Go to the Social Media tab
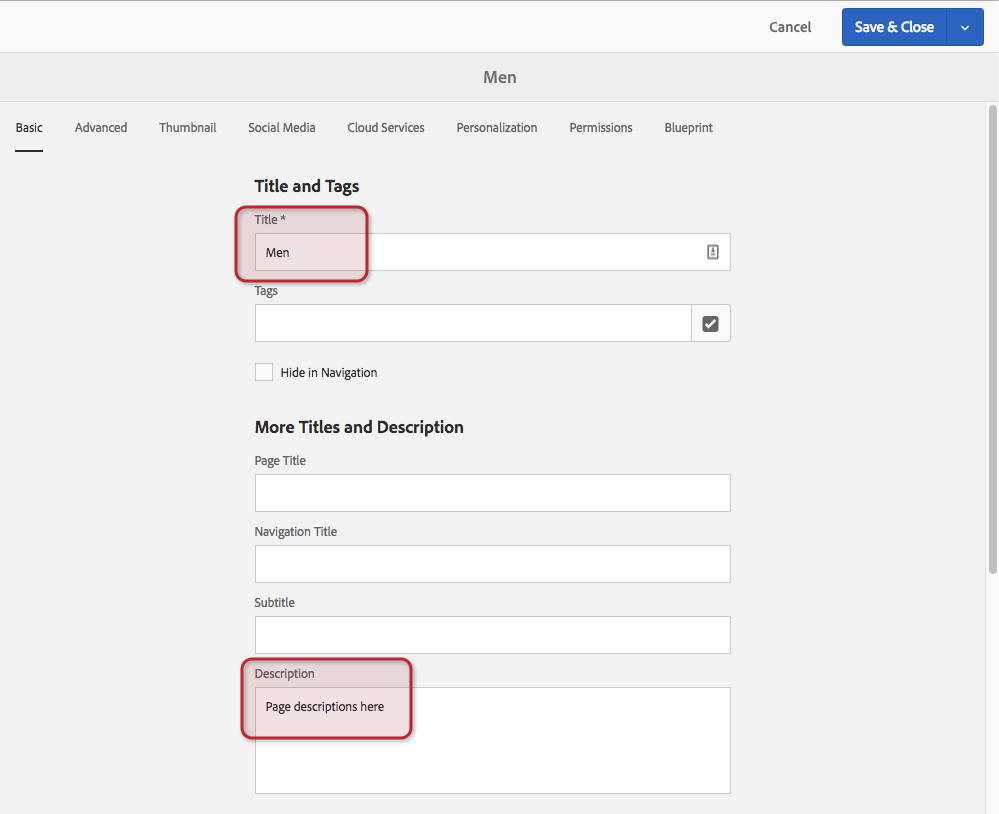The image size is (999, 814). pyautogui.click(x=282, y=128)
